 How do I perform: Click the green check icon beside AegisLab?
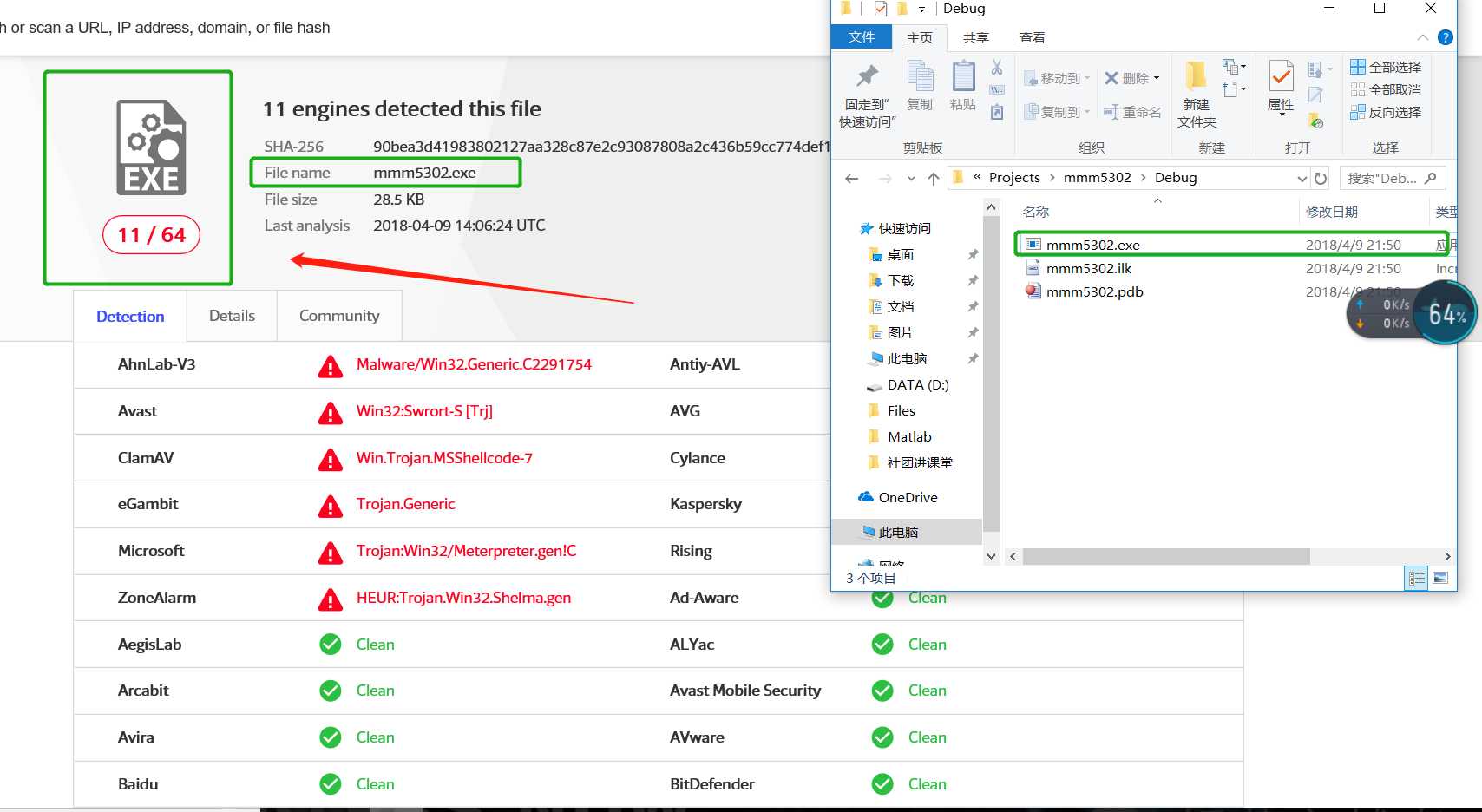coord(330,644)
